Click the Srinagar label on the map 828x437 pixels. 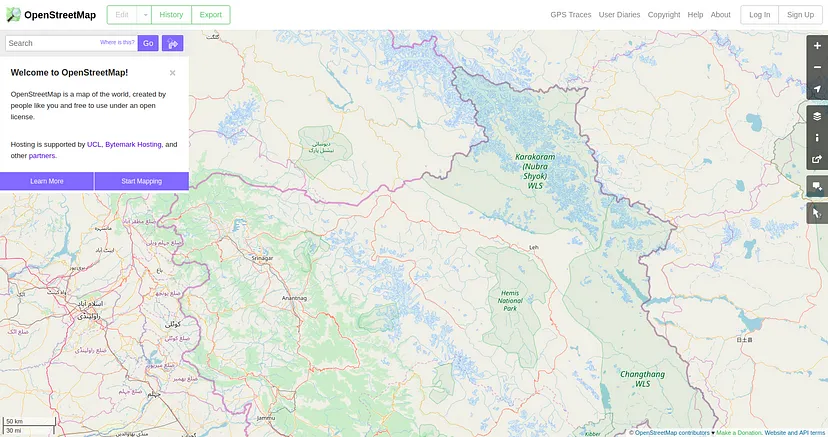[262, 258]
